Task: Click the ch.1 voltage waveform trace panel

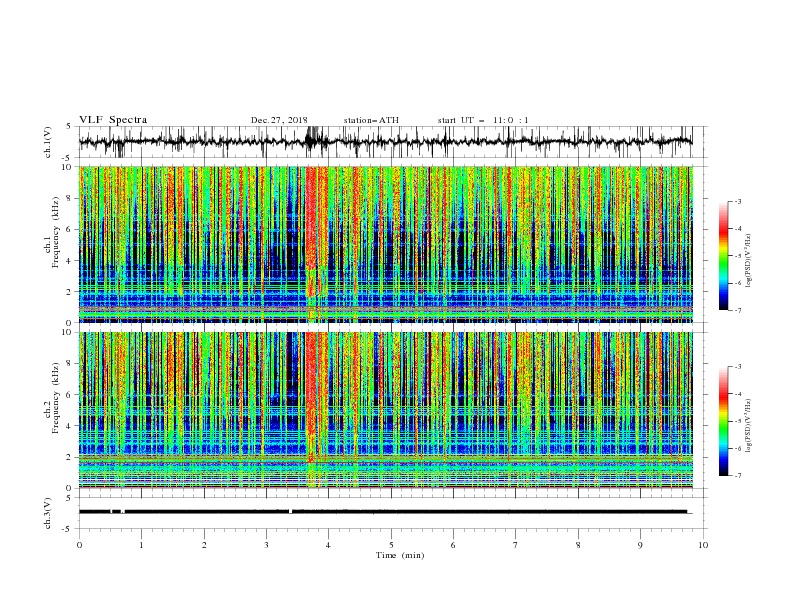Action: point(391,142)
